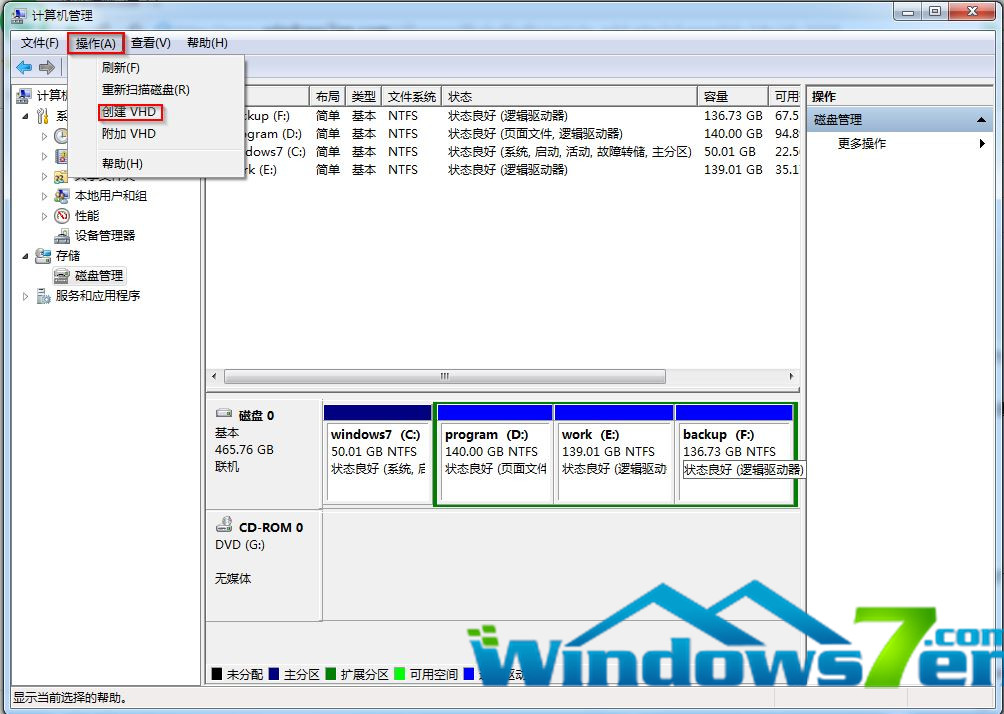The height and width of the screenshot is (714, 1004).
Task: Click the 服务和应用程序 tree icon
Action: click(x=43, y=296)
